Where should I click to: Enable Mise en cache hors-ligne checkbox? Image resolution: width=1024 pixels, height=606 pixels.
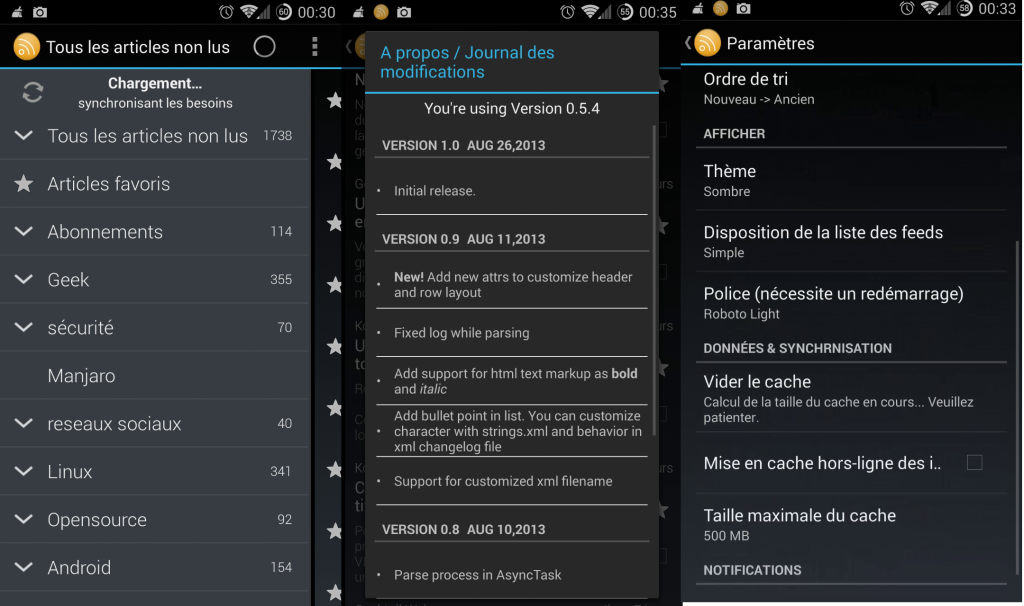pos(974,463)
